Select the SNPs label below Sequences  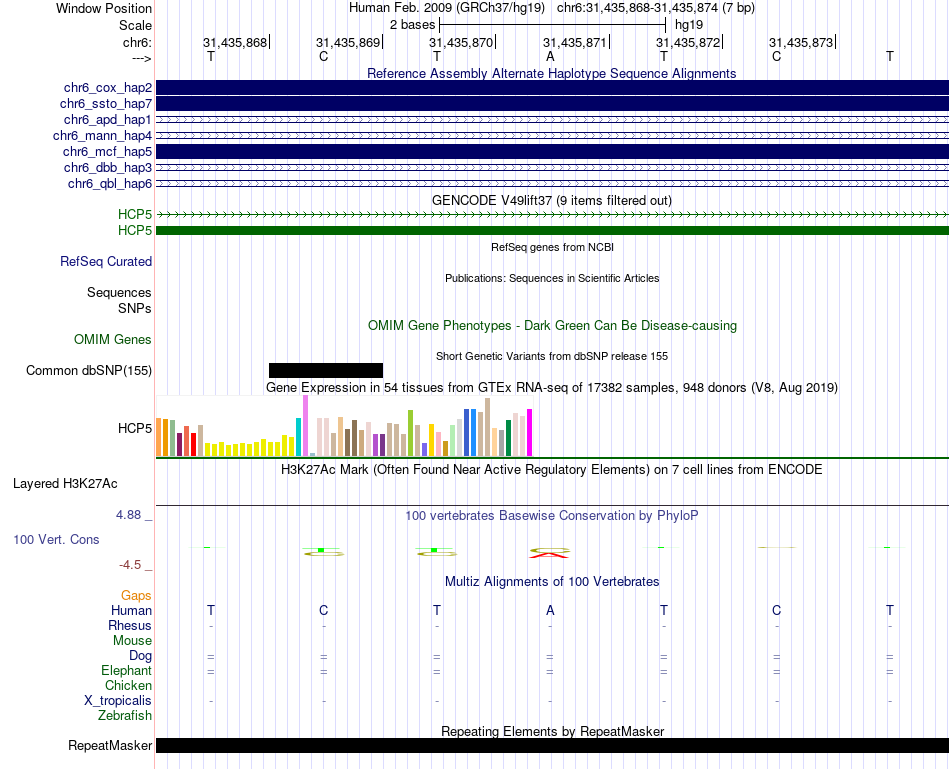[x=135, y=308]
